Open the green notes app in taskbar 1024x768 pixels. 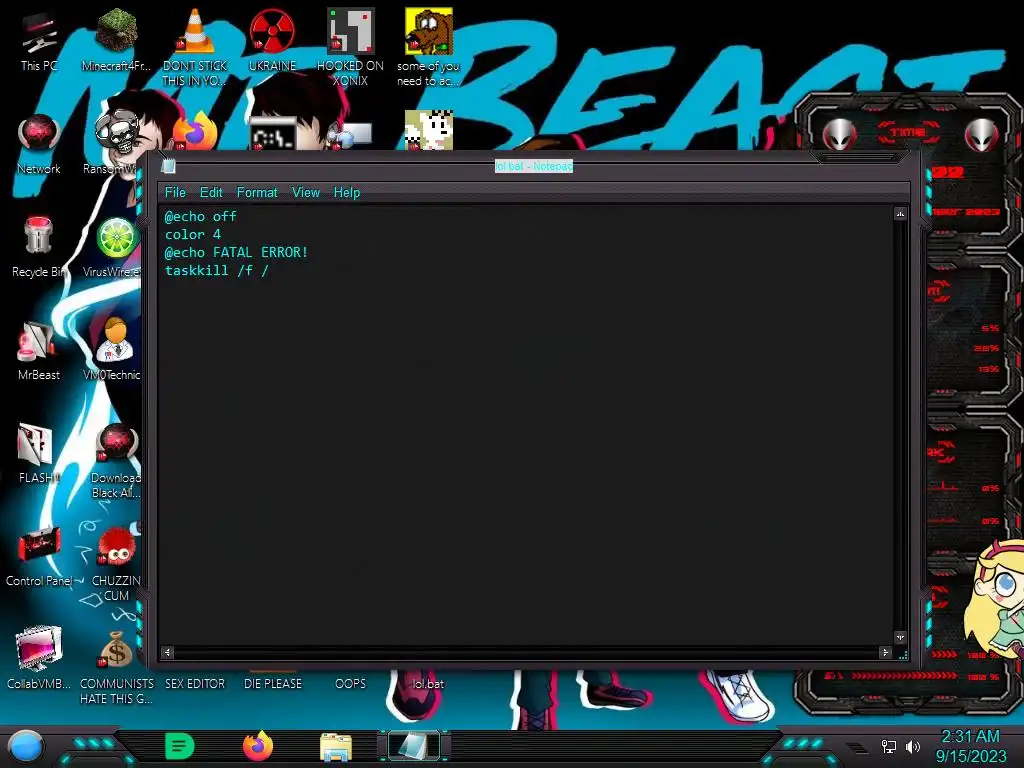pyautogui.click(x=180, y=746)
